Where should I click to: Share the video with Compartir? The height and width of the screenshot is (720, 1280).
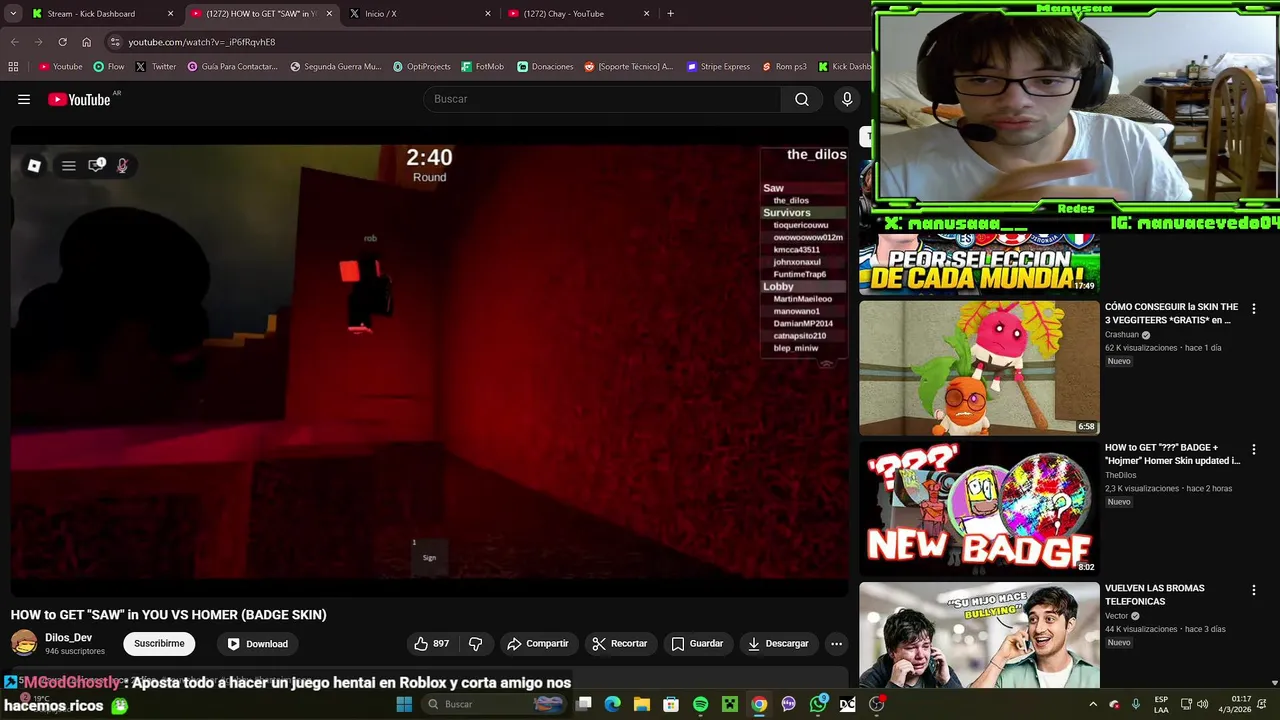[538, 644]
